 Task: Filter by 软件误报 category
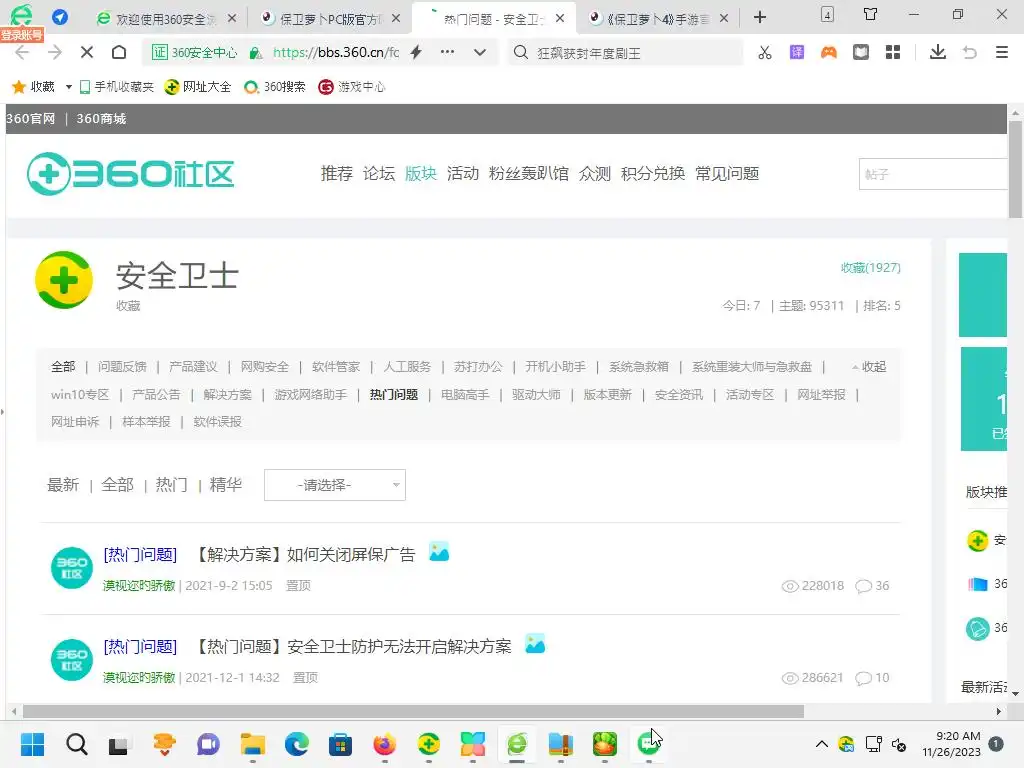[x=217, y=422]
